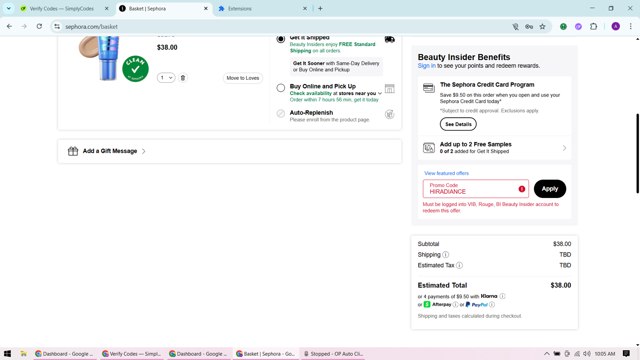Reload the Sephora basket page

(39, 27)
